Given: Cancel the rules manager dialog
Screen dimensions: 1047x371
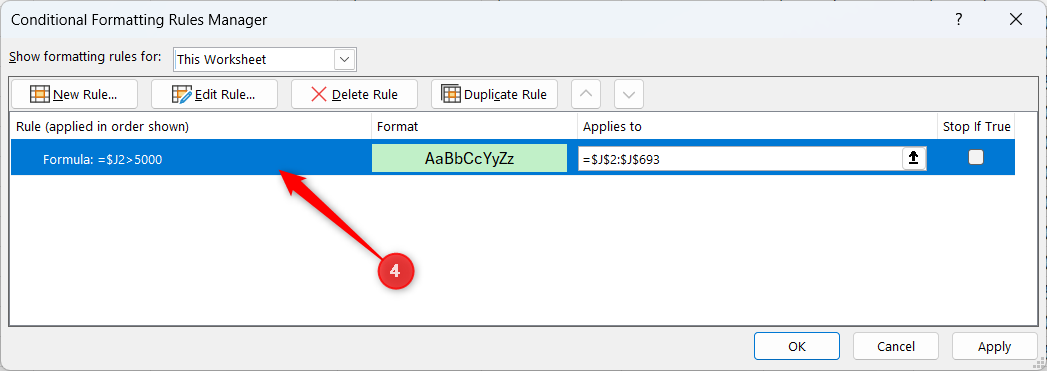Looking at the screenshot, I should click(896, 346).
